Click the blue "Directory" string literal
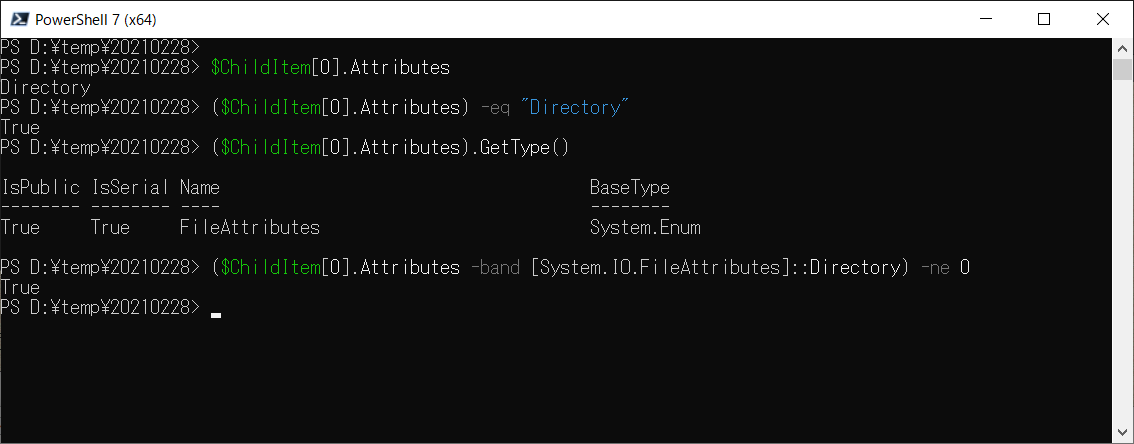This screenshot has width=1134, height=444. pos(575,108)
